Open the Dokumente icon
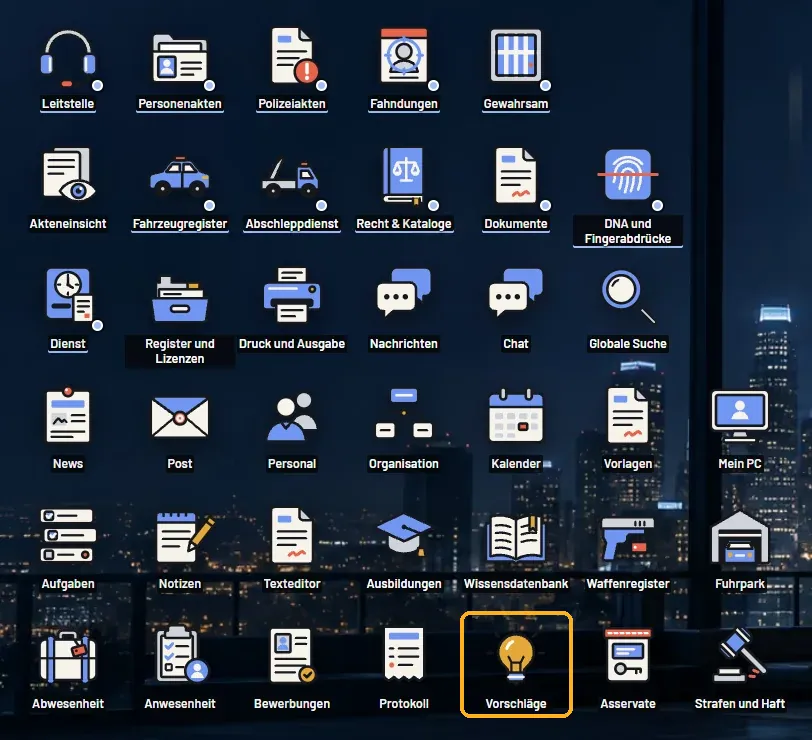The image size is (812, 740). pos(516,176)
